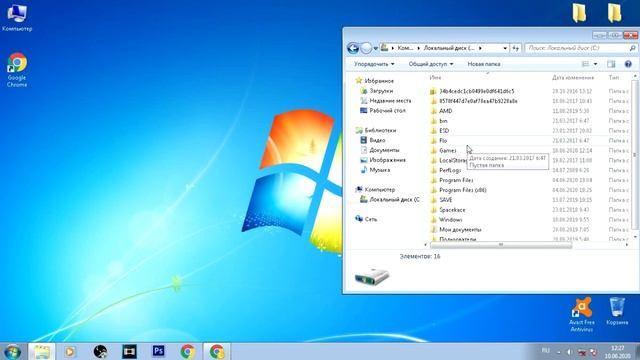This screenshot has width=640, height=360.
Task: Toggle the preview pane button
Action: (611, 64)
